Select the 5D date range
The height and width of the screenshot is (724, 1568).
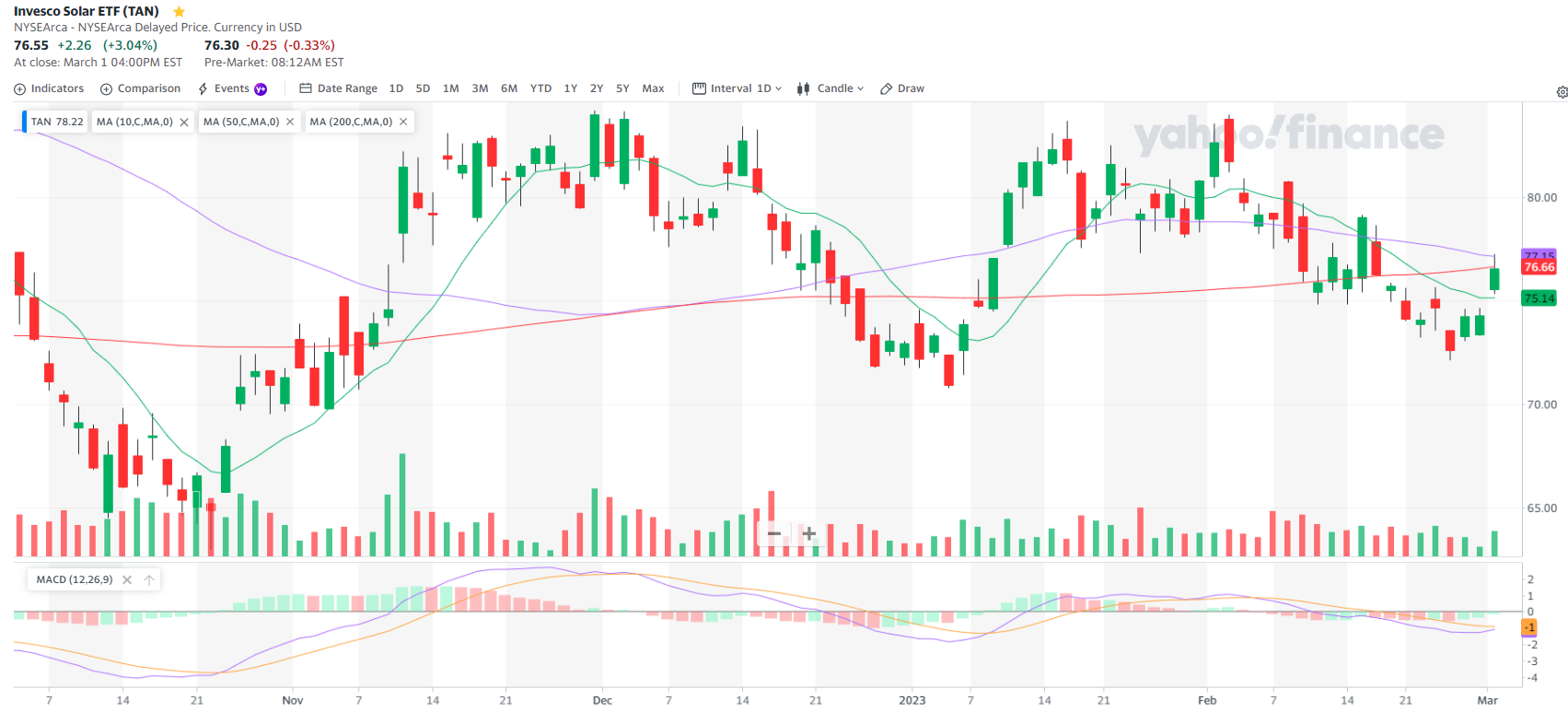(x=423, y=88)
